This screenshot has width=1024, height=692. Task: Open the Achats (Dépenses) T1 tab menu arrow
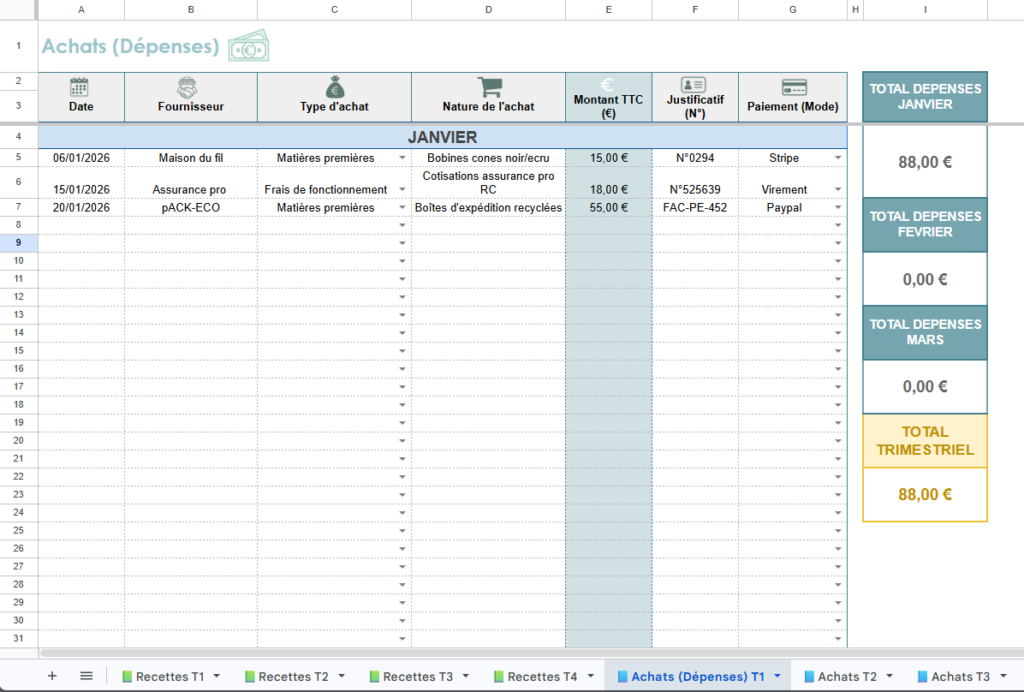[778, 676]
